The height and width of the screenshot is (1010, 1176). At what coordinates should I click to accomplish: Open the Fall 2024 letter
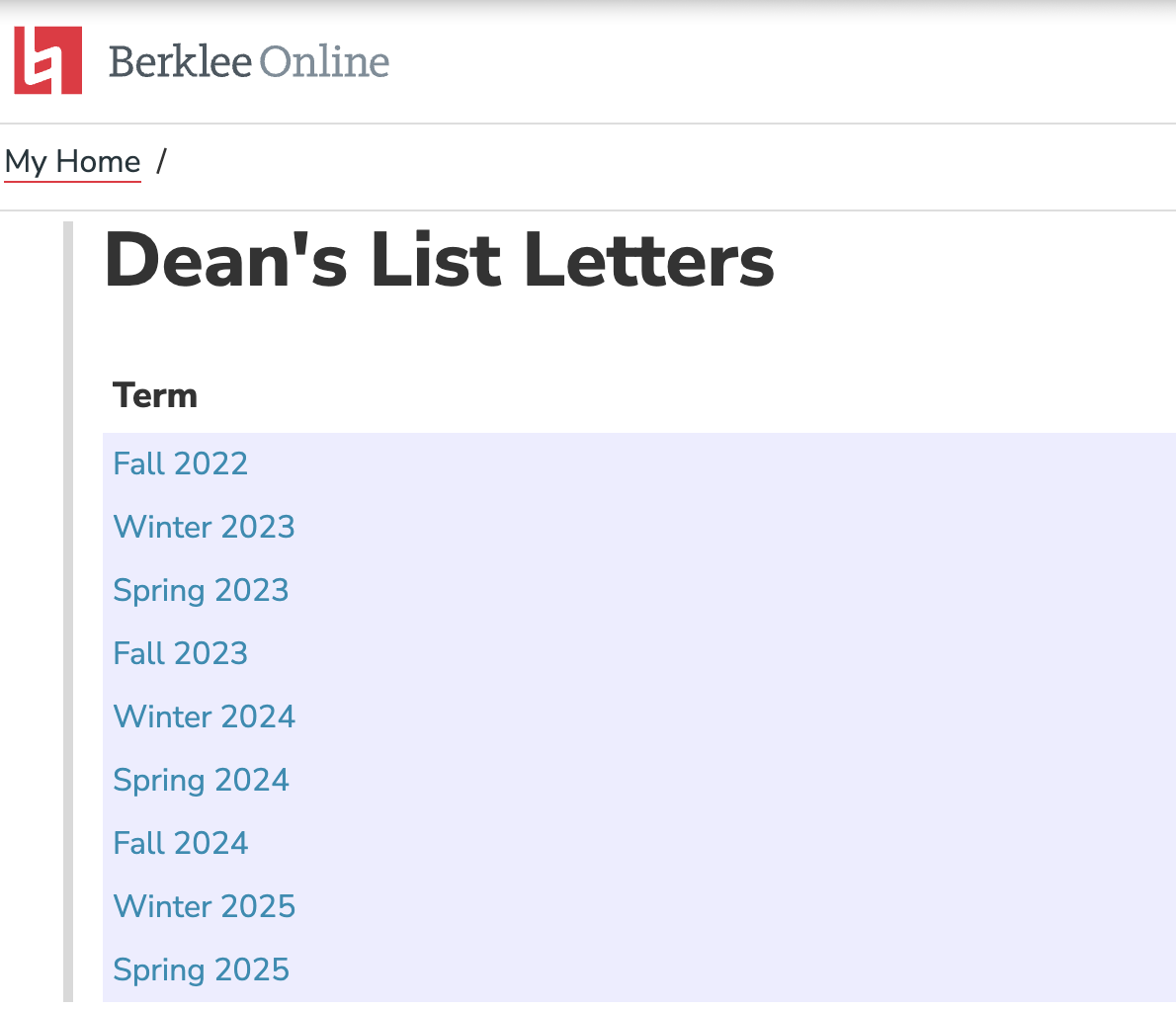coord(180,843)
